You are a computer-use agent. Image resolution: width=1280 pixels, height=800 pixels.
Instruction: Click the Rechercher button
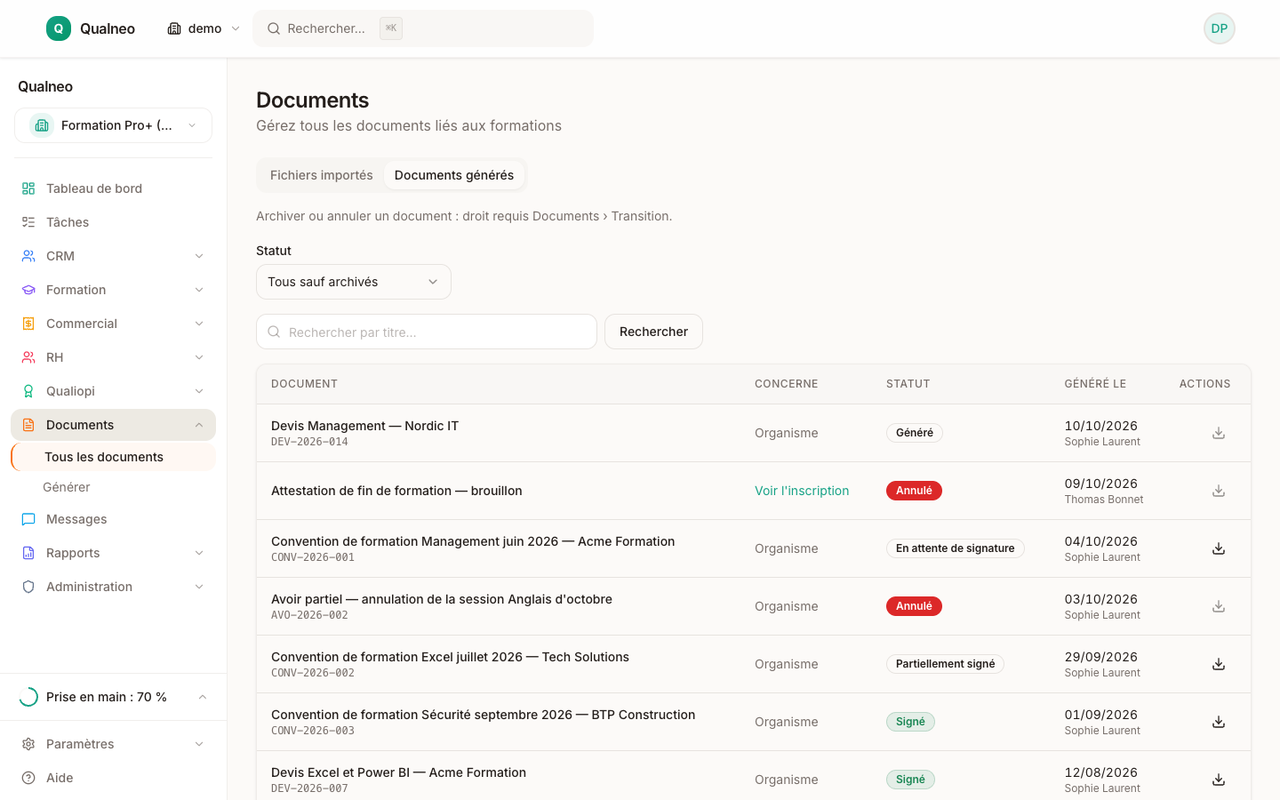(653, 332)
